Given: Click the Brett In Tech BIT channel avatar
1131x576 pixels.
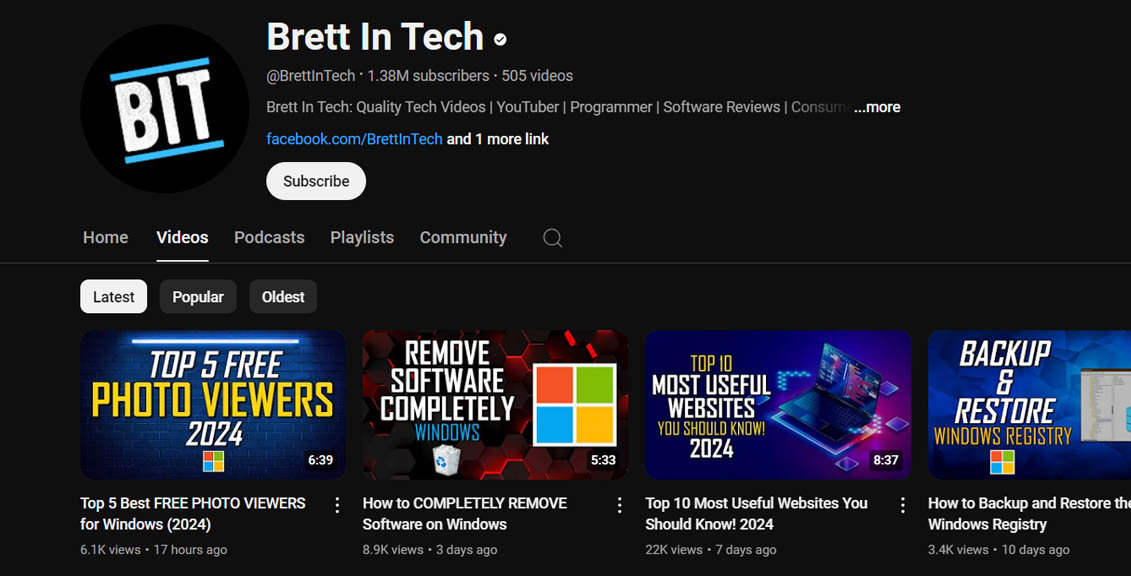Looking at the screenshot, I should click(x=164, y=108).
